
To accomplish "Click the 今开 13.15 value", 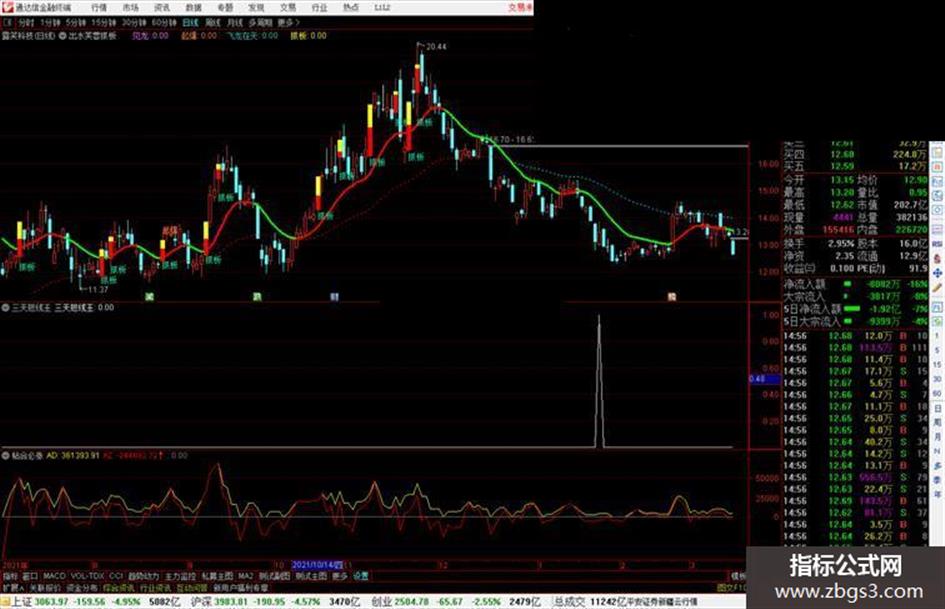I will pyautogui.click(x=842, y=180).
